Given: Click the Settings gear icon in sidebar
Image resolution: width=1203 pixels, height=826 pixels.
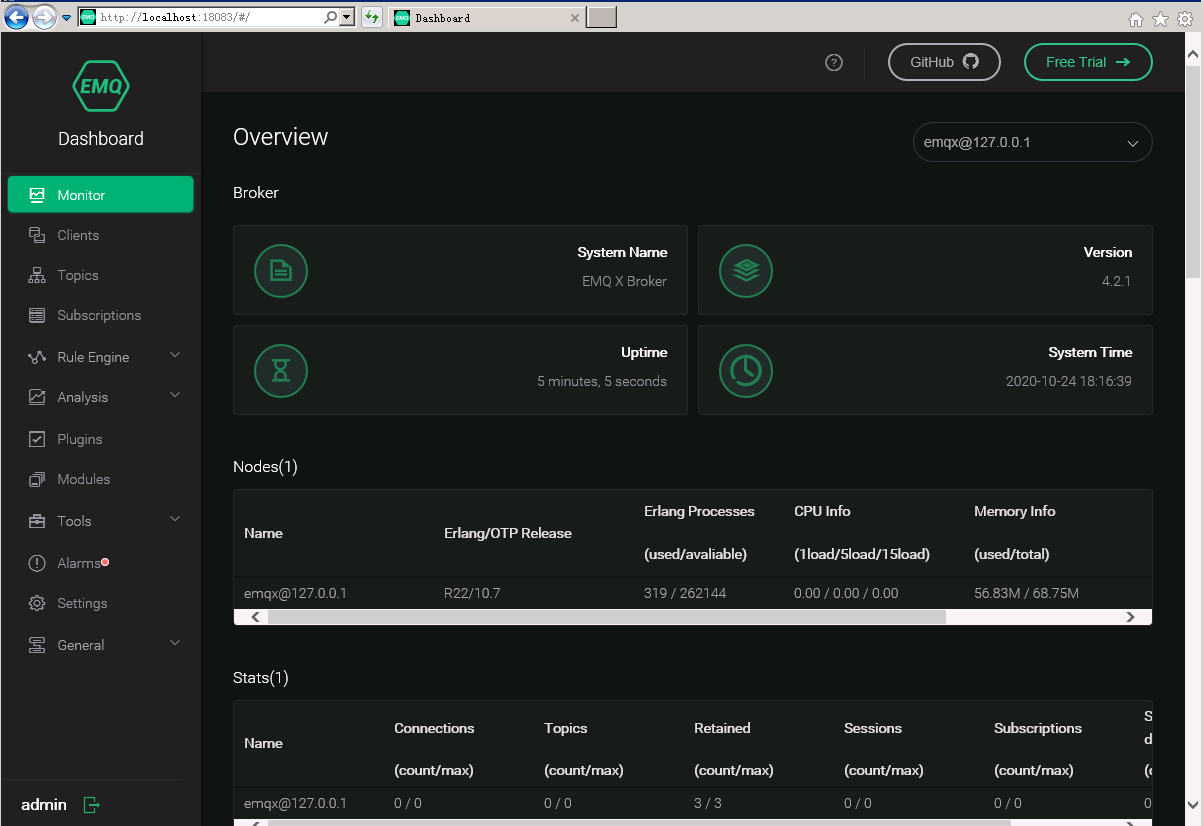Looking at the screenshot, I should click(37, 603).
